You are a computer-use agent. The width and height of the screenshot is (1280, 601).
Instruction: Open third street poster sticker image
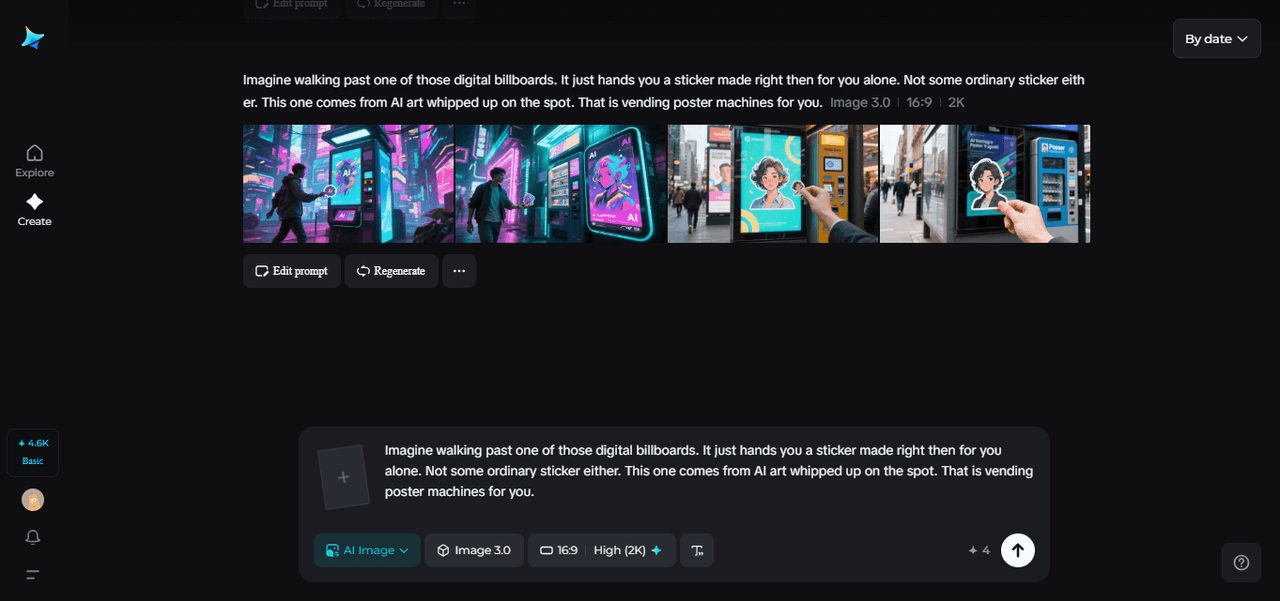pos(773,184)
